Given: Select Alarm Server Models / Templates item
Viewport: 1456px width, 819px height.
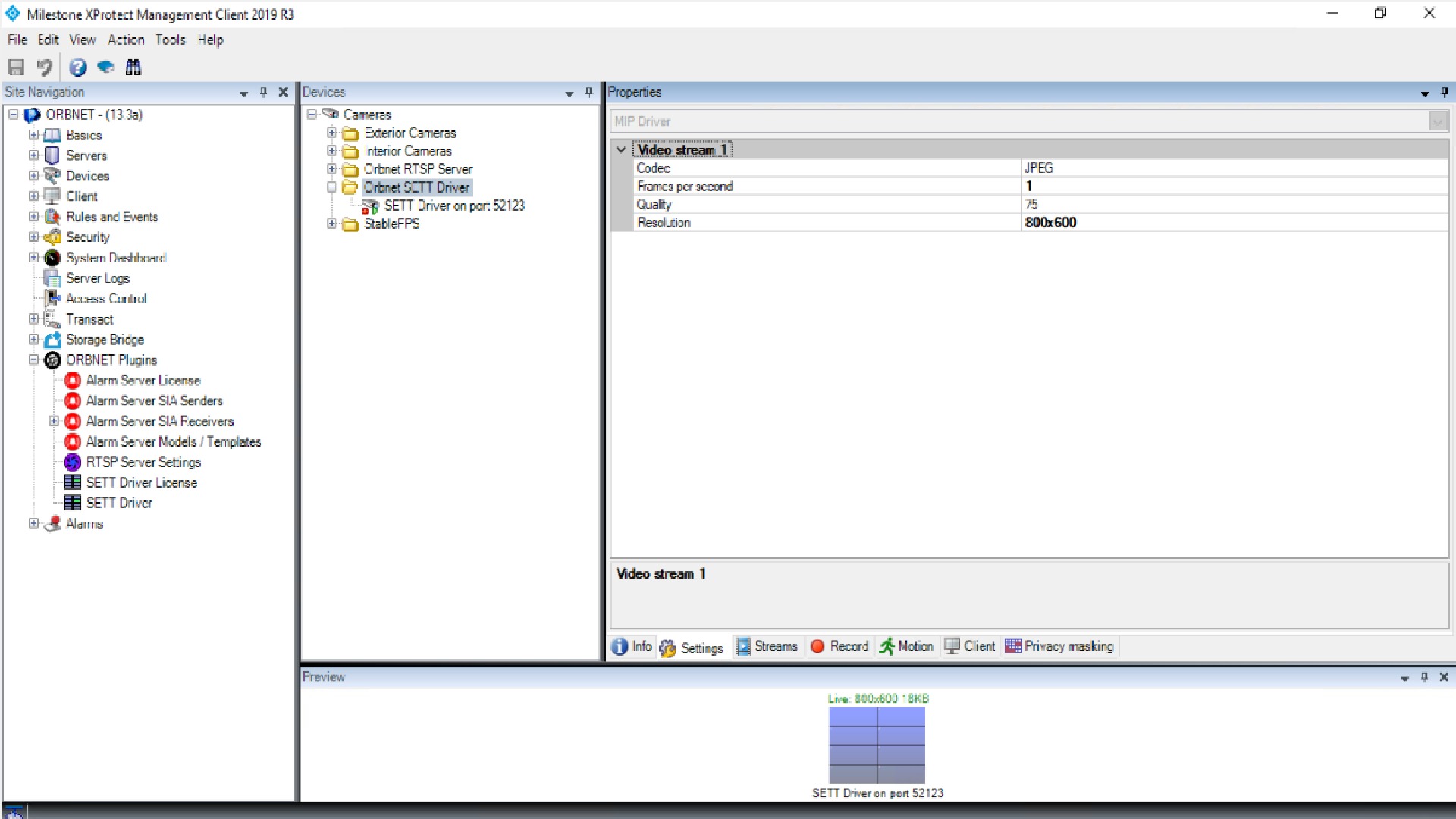Looking at the screenshot, I should tap(173, 441).
